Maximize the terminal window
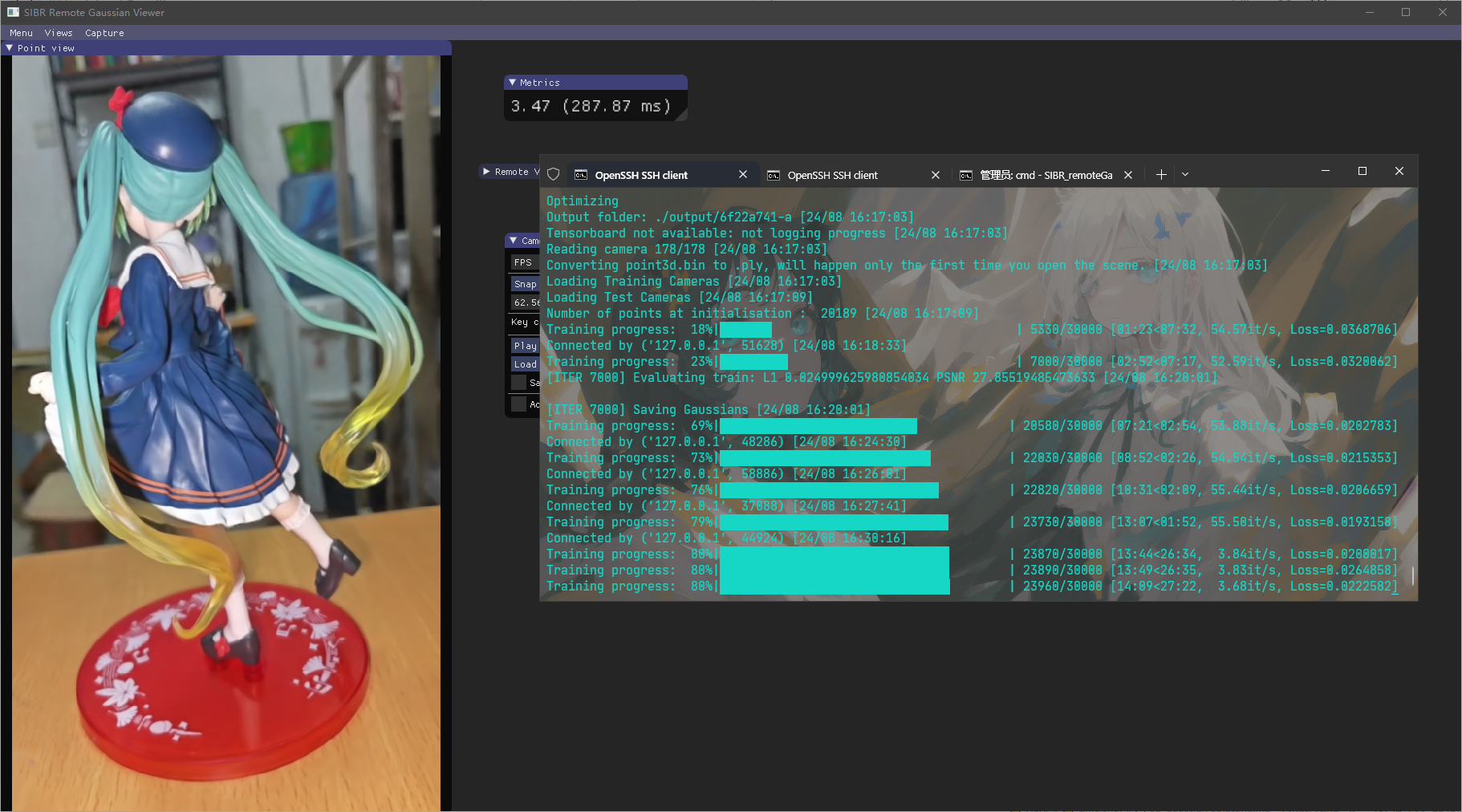 [x=1363, y=171]
